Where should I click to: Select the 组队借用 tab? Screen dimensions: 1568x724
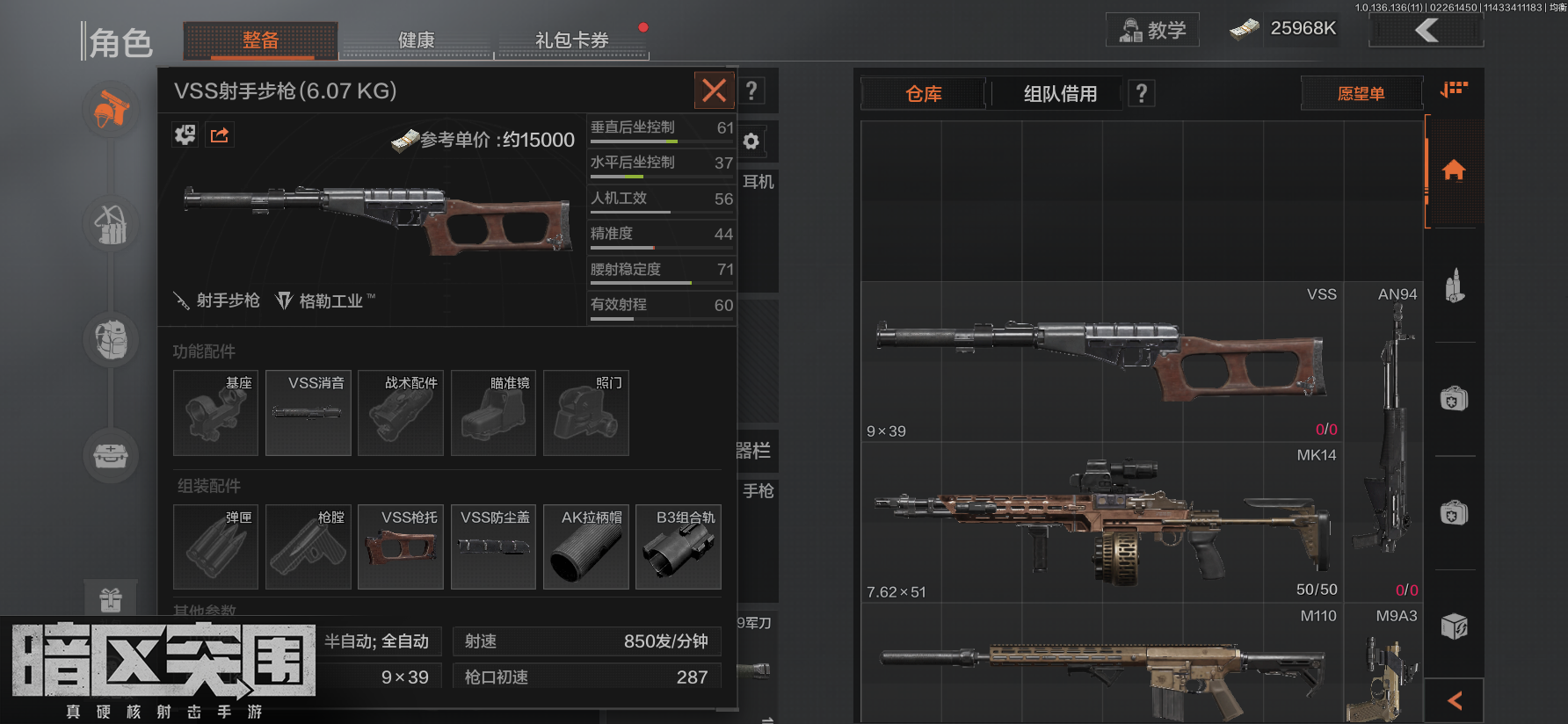pyautogui.click(x=1060, y=94)
